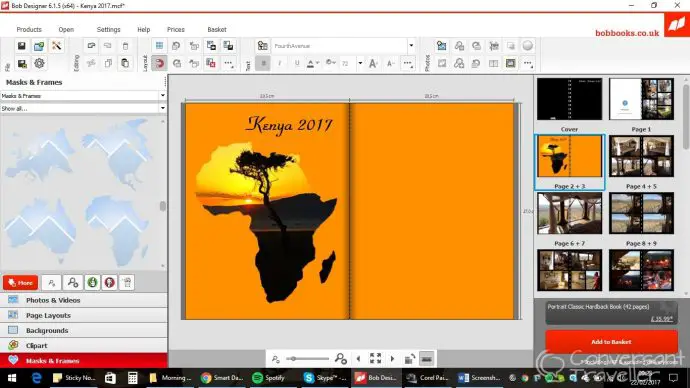690x388 pixels.
Task: Select the Page 6 + 7 thumbnail
Action: click(x=569, y=213)
